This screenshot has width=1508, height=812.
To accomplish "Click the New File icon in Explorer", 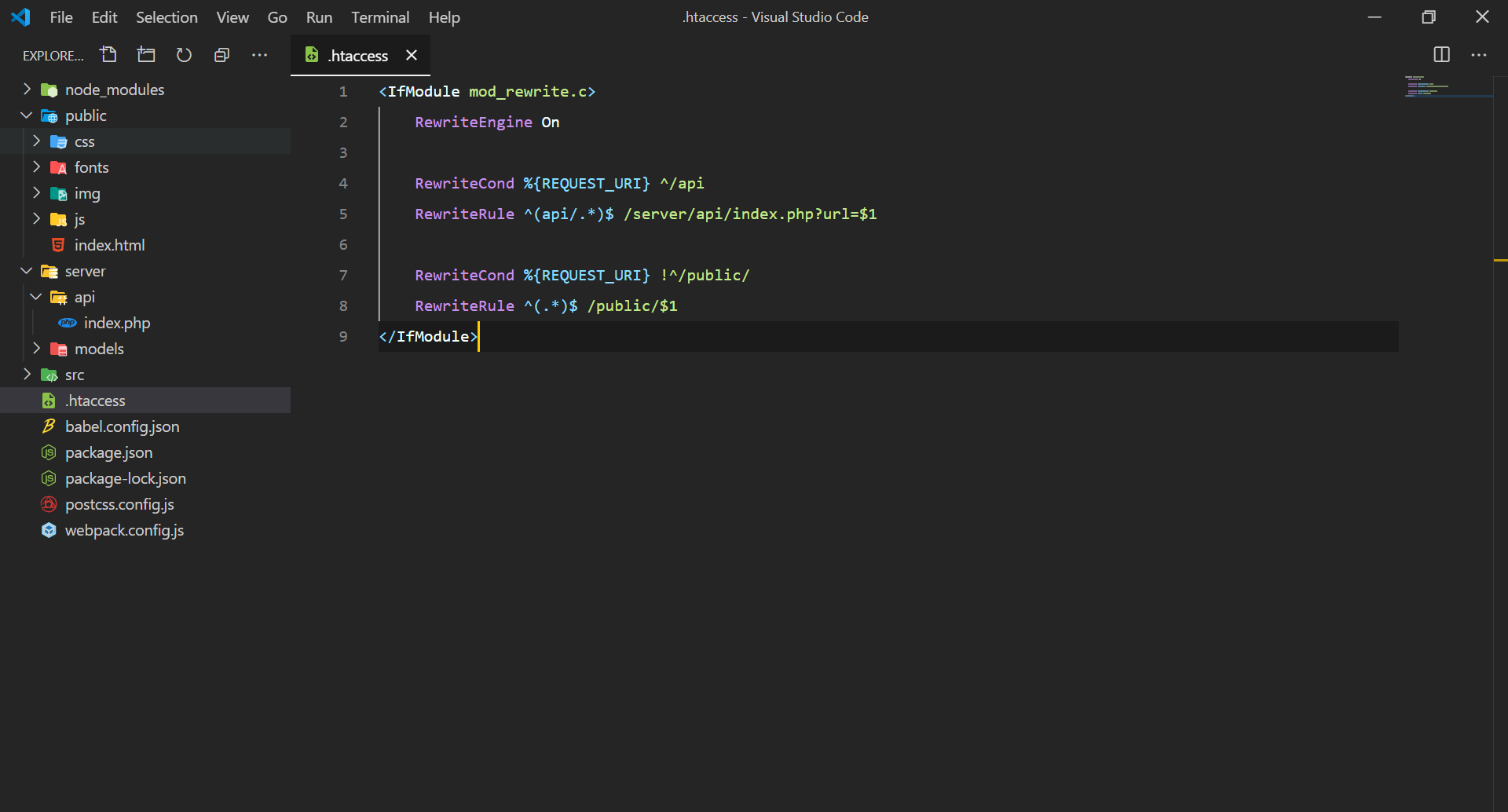I will pos(108,55).
